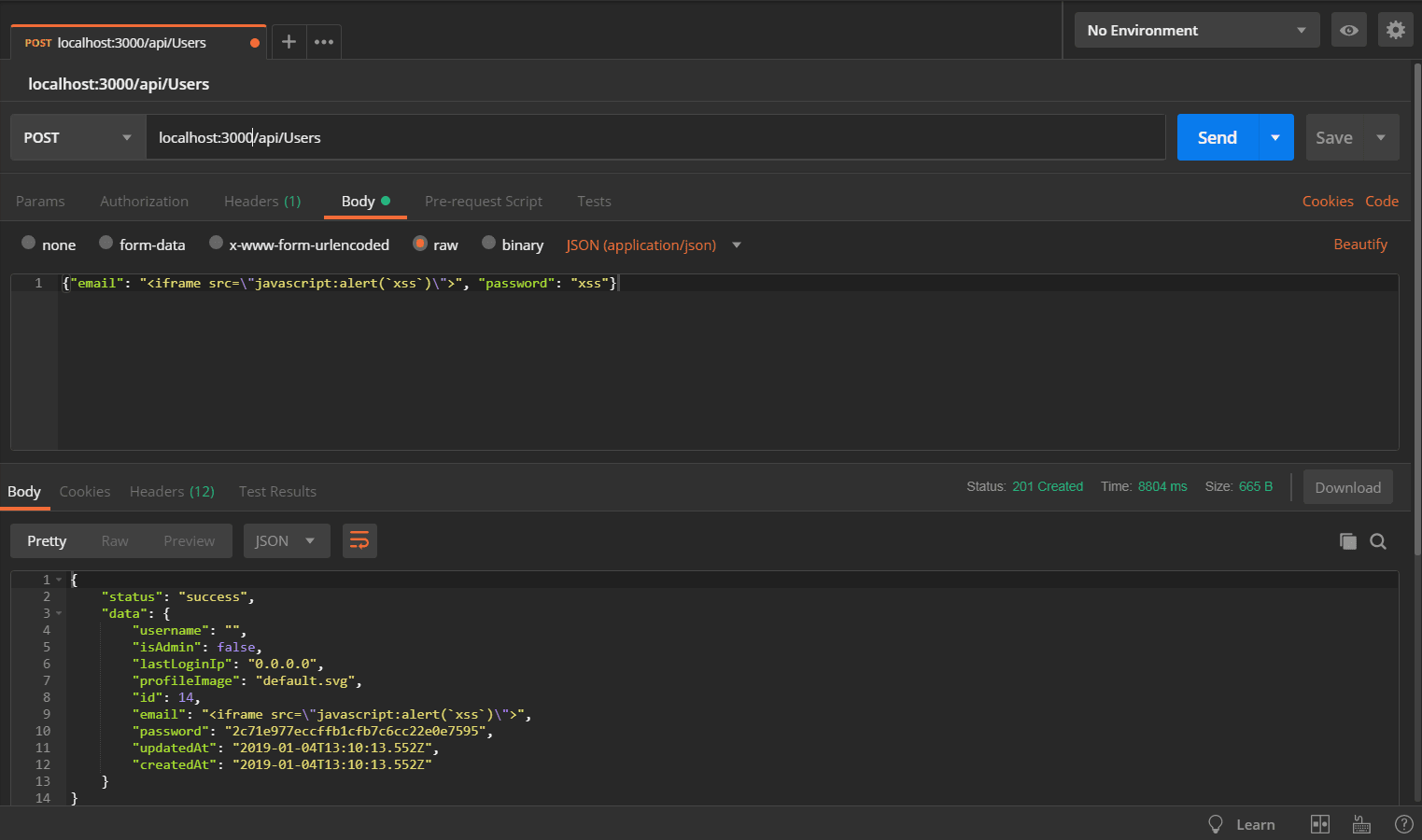Click the request URL input field
Viewport: 1422px width, 840px height.
point(655,137)
